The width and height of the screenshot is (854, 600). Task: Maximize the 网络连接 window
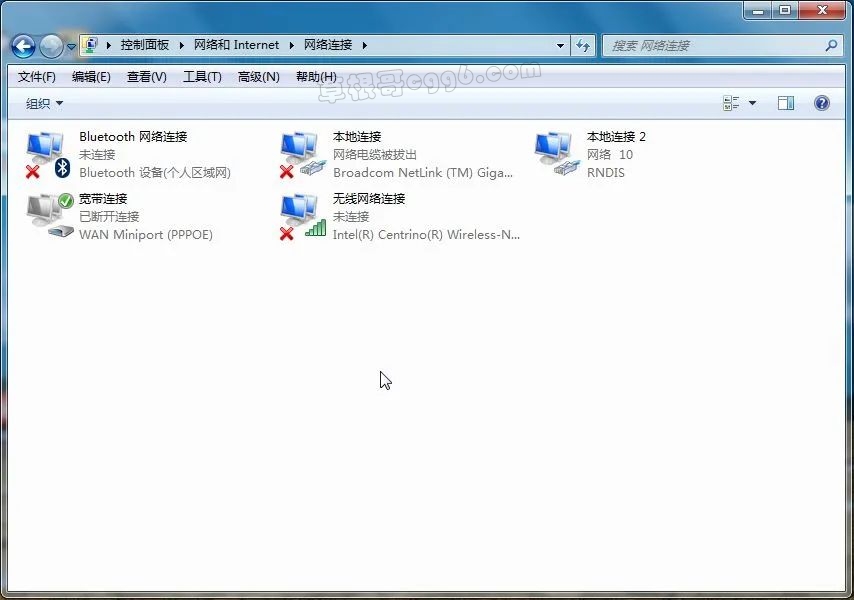coord(785,10)
